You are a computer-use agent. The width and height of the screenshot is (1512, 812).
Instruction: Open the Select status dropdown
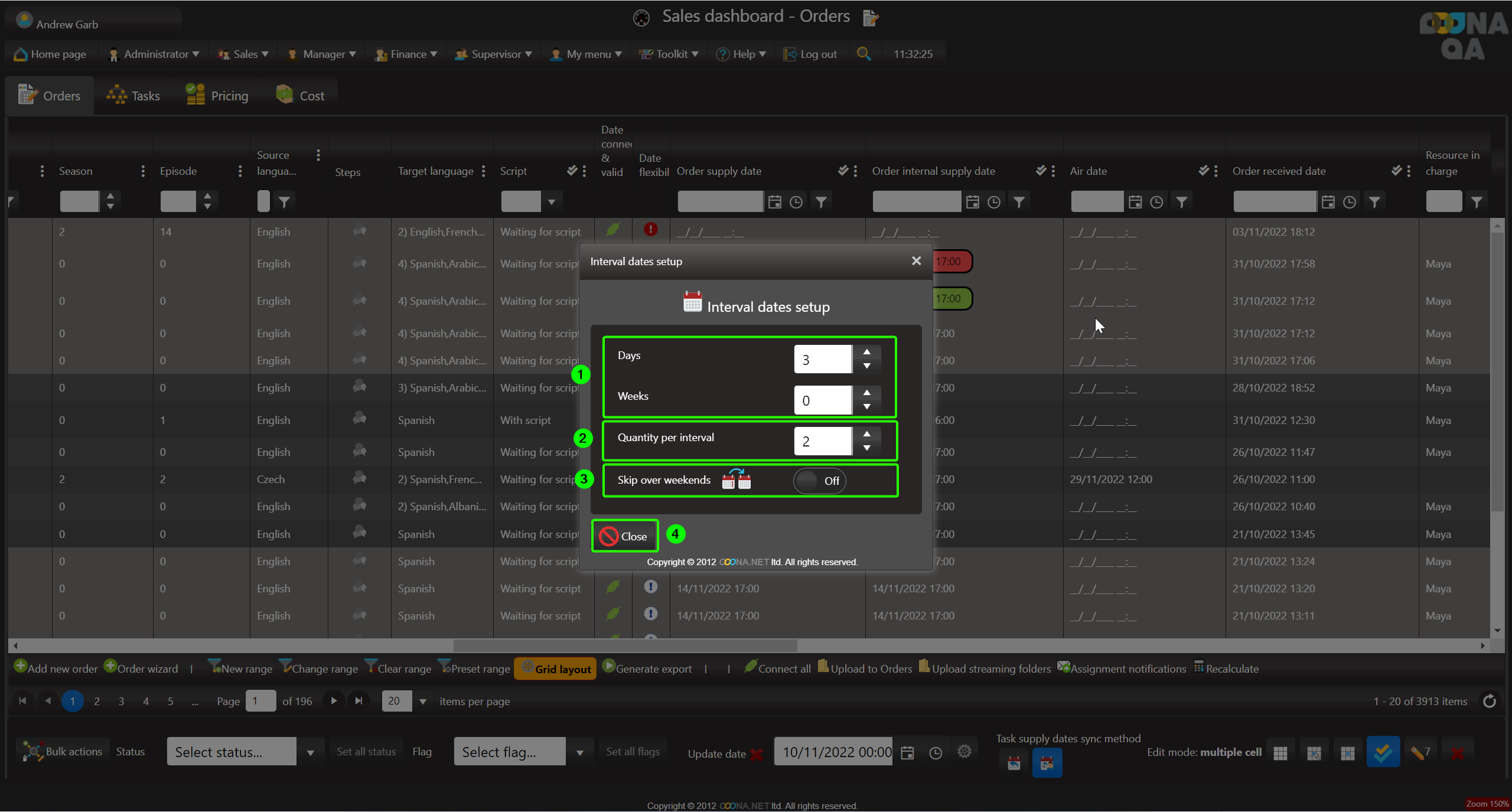pos(310,752)
